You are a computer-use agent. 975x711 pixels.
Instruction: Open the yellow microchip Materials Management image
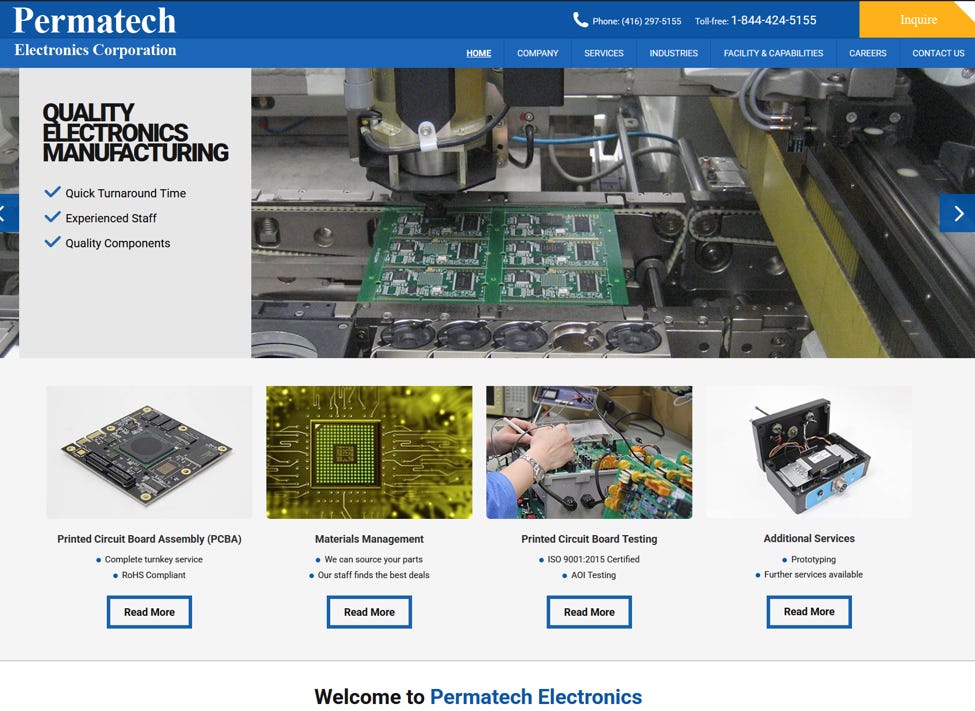(x=369, y=452)
